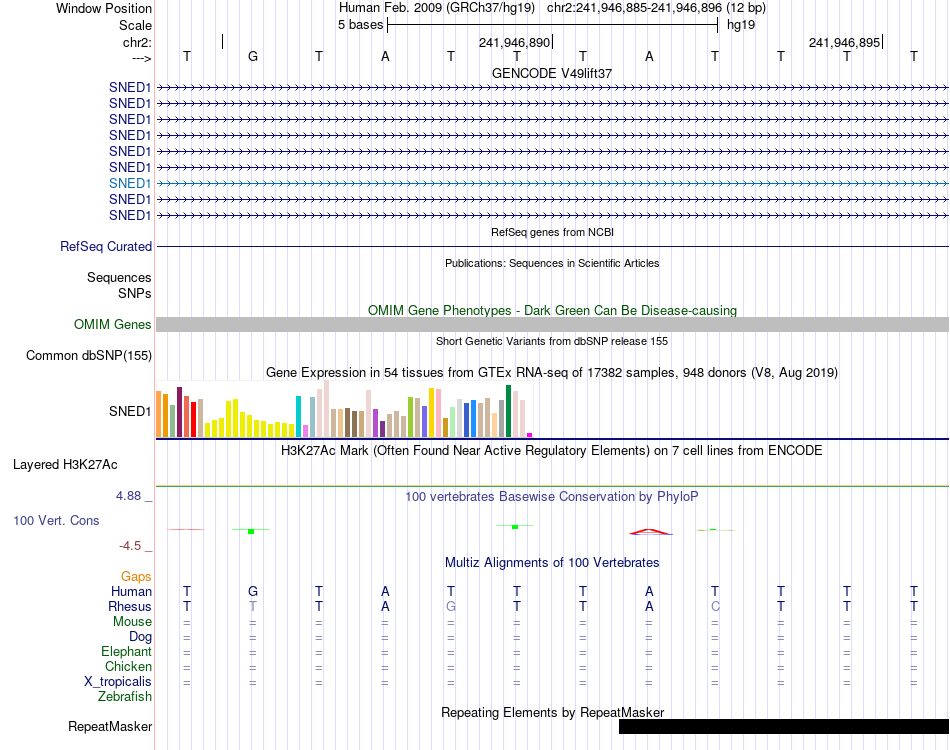Select the Common dbSNP(155) label

pos(88,356)
